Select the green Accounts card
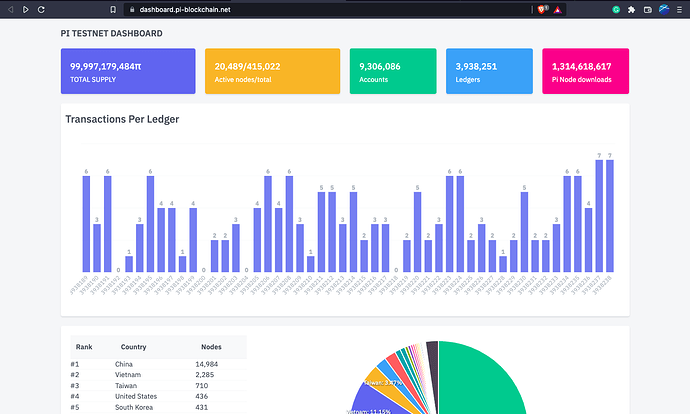Viewport: 690px width, 414px height. 393,71
